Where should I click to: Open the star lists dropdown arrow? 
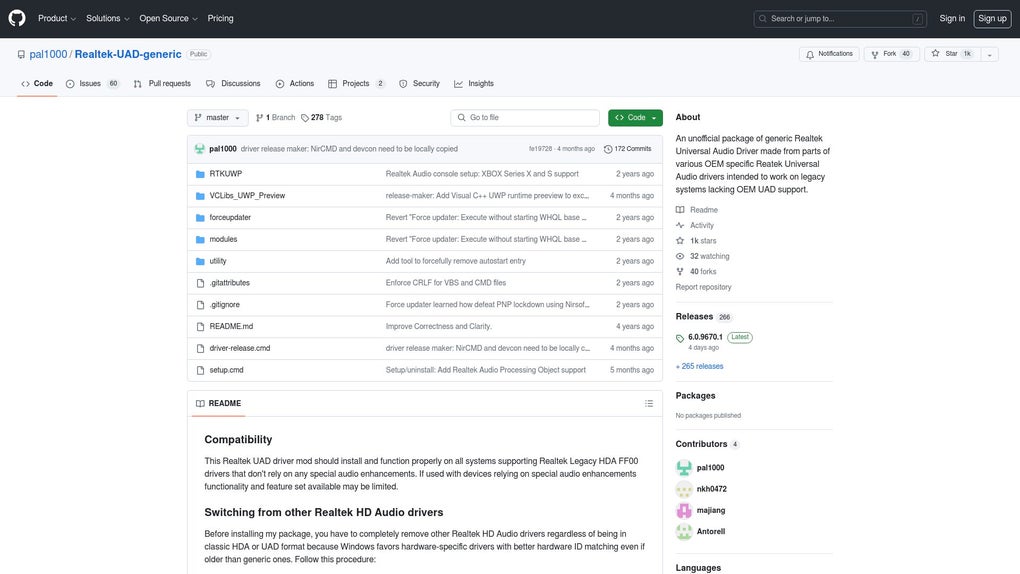point(990,54)
